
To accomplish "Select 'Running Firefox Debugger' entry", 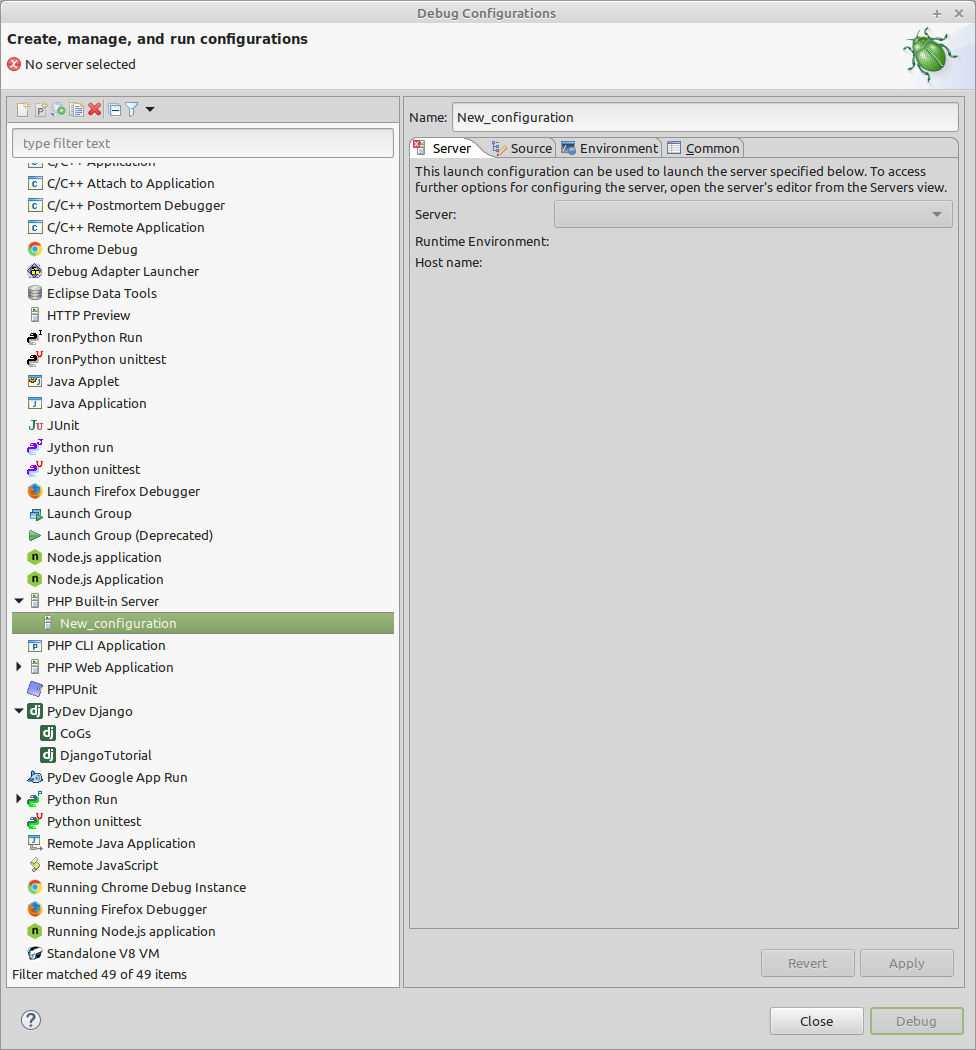I will pyautogui.click(x=127, y=909).
